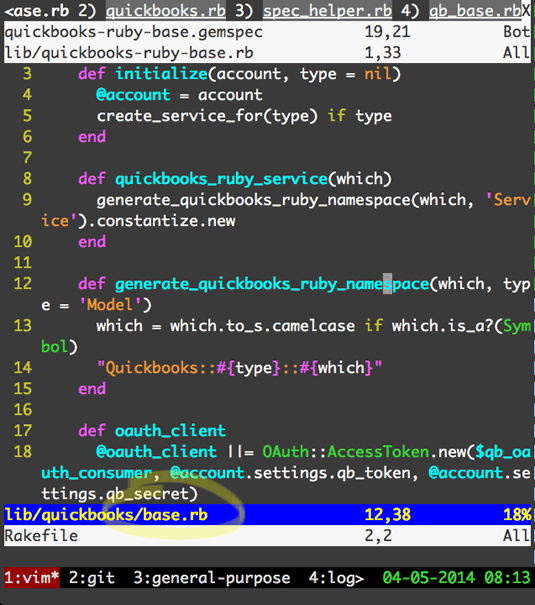Click the '18%' scroll position indicator
This screenshot has width=535, height=605.
click(517, 515)
